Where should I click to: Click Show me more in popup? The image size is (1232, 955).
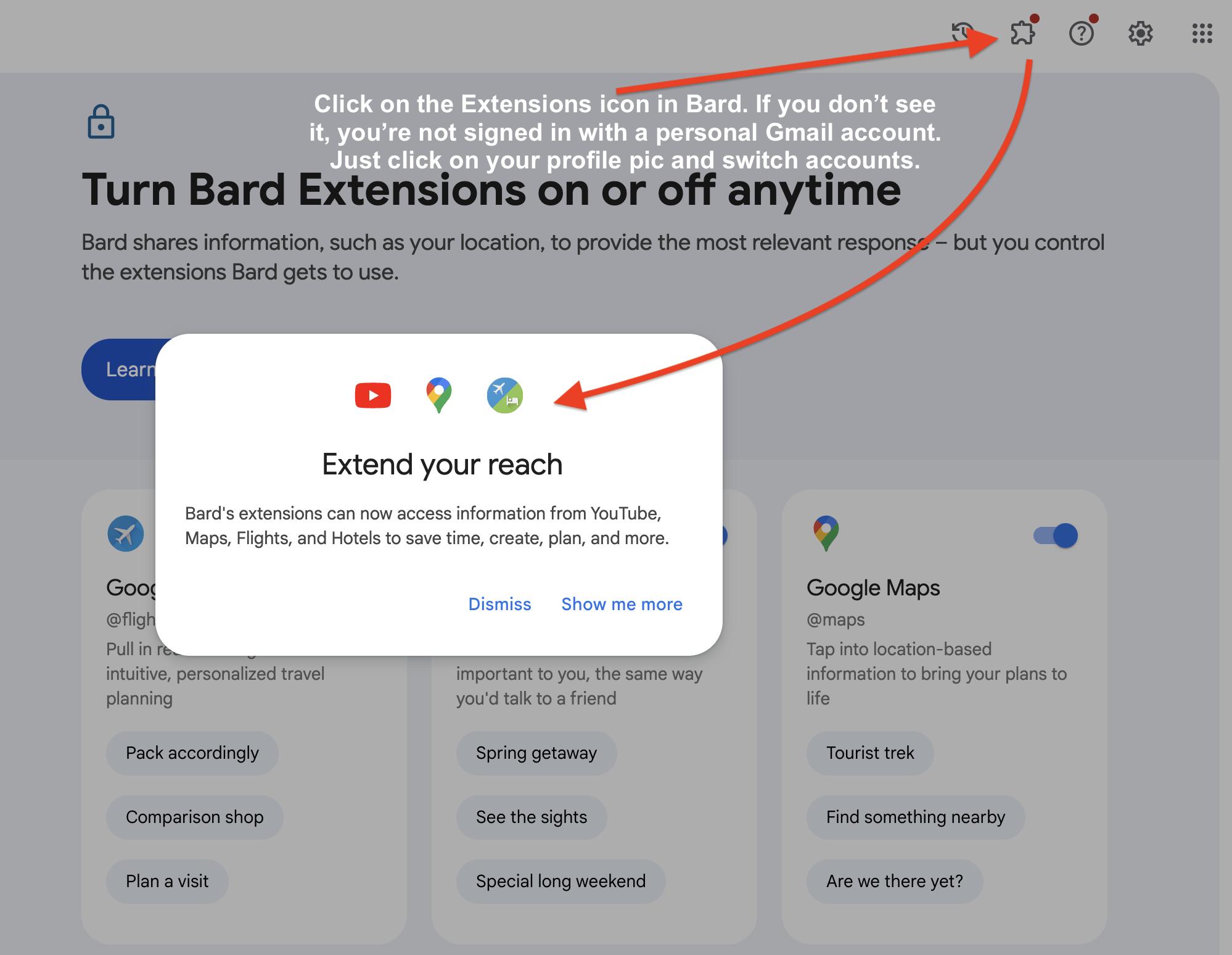pos(621,603)
